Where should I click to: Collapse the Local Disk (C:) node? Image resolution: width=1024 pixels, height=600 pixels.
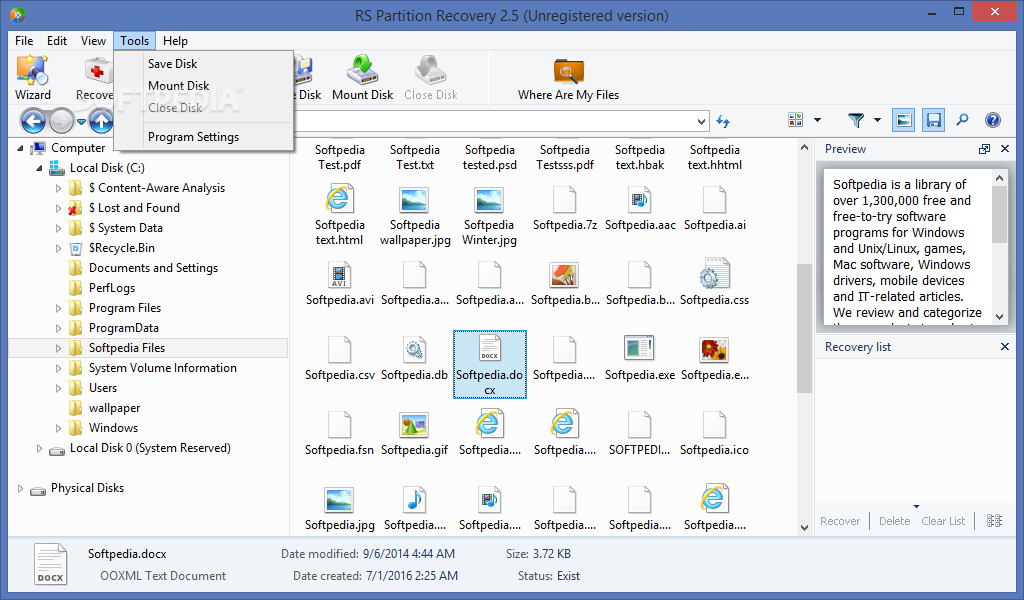pos(39,168)
